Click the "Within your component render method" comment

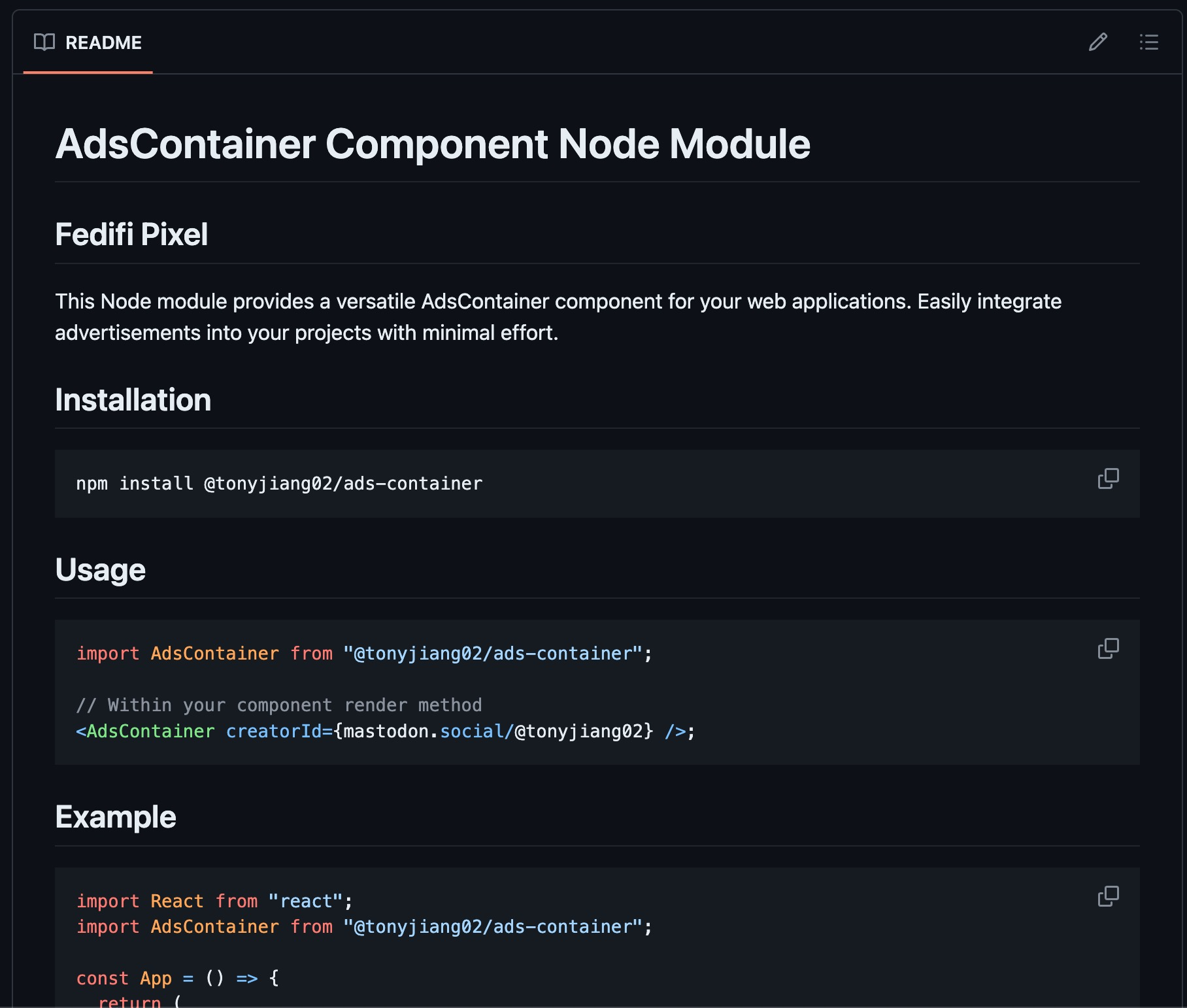pos(279,705)
